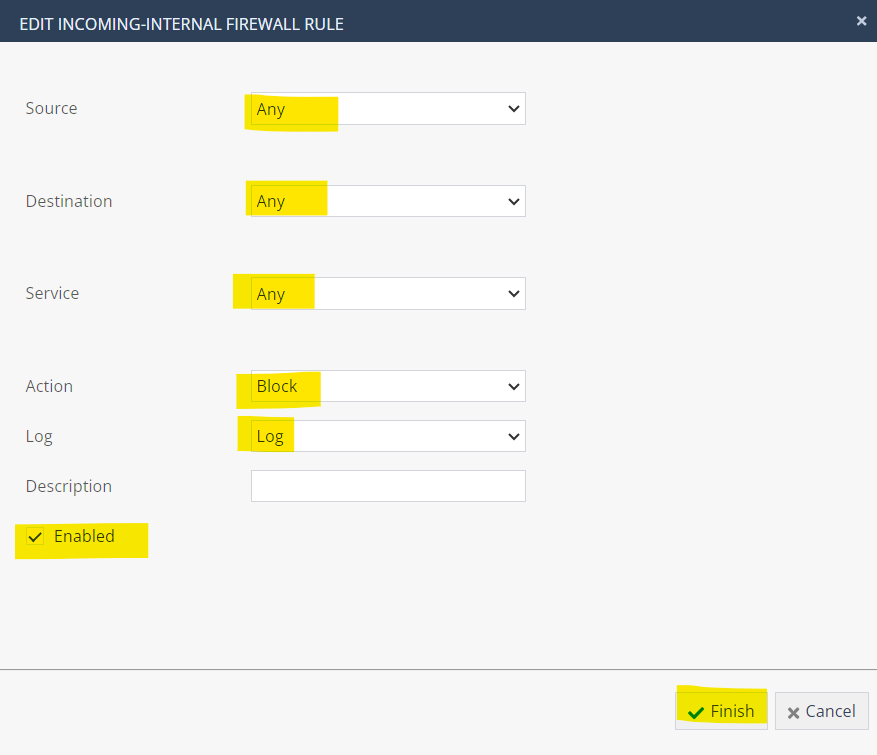The image size is (877, 755).
Task: Click the chevron arrow of the Source field
Action: (514, 109)
